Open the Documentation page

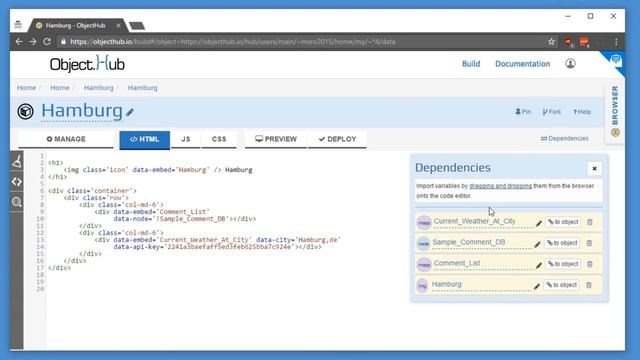(522, 64)
